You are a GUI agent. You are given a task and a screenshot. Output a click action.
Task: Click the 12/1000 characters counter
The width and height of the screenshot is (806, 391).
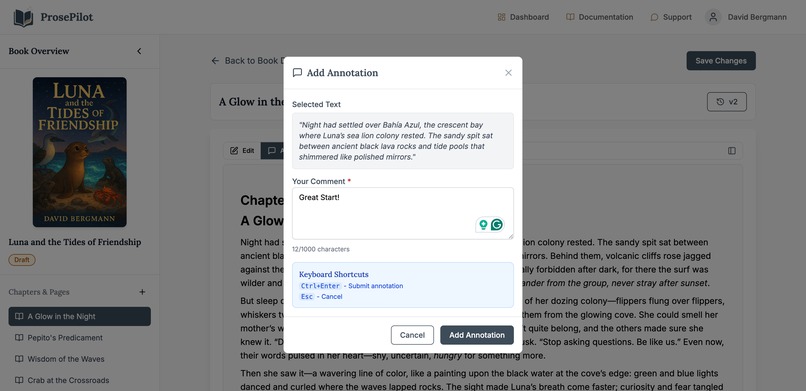(321, 249)
